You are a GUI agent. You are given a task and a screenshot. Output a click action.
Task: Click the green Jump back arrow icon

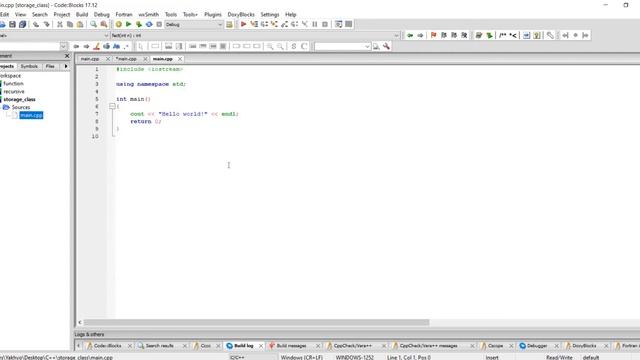[410, 36]
